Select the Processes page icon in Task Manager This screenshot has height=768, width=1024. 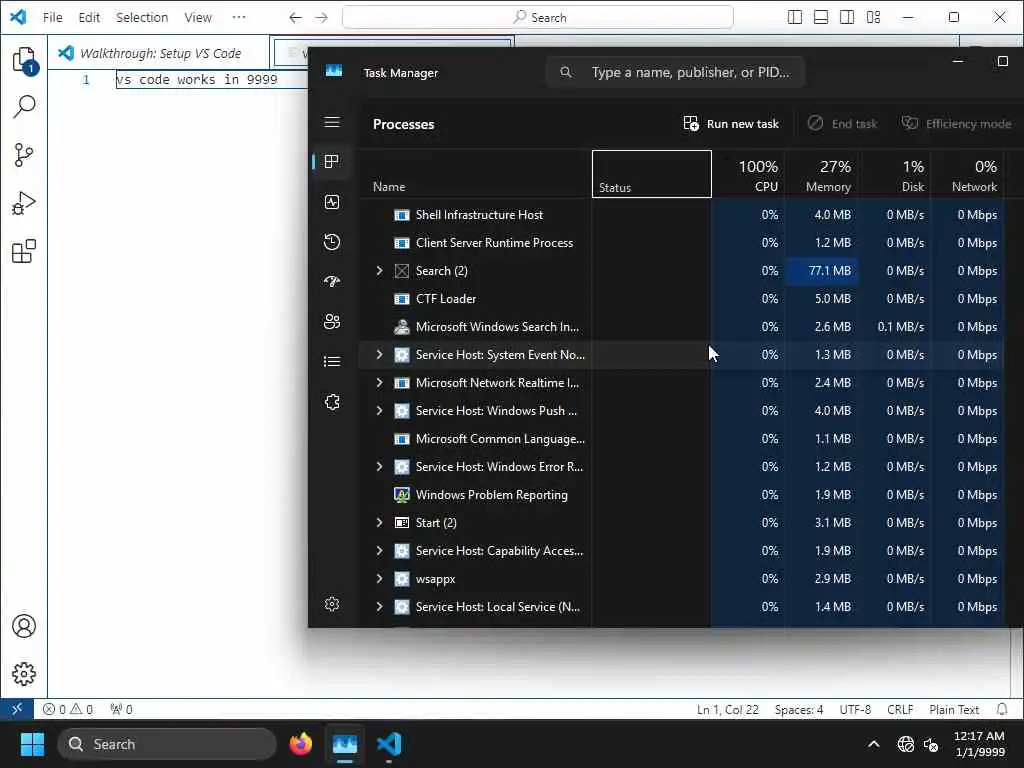[x=332, y=161]
